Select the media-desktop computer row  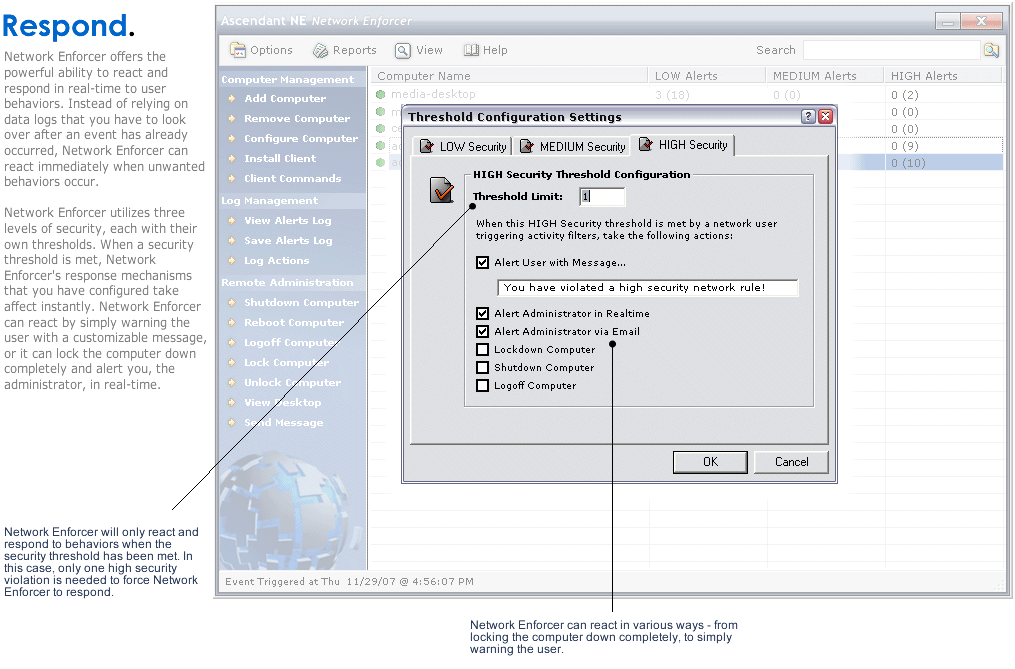[688, 95]
